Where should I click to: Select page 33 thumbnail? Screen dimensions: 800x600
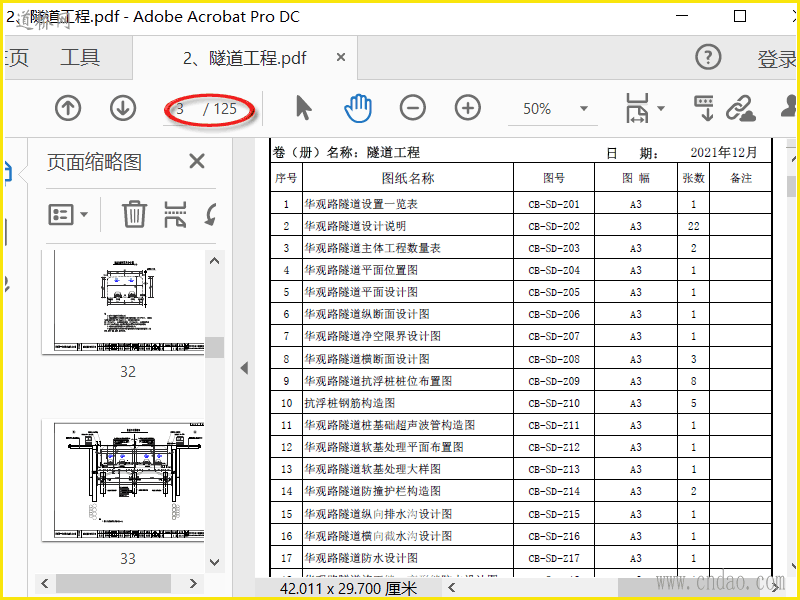click(x=124, y=481)
